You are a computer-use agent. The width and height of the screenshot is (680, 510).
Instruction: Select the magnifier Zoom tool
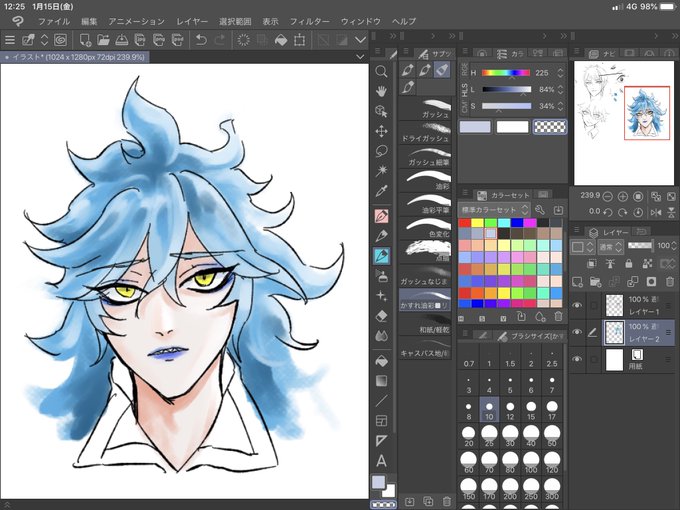[381, 71]
